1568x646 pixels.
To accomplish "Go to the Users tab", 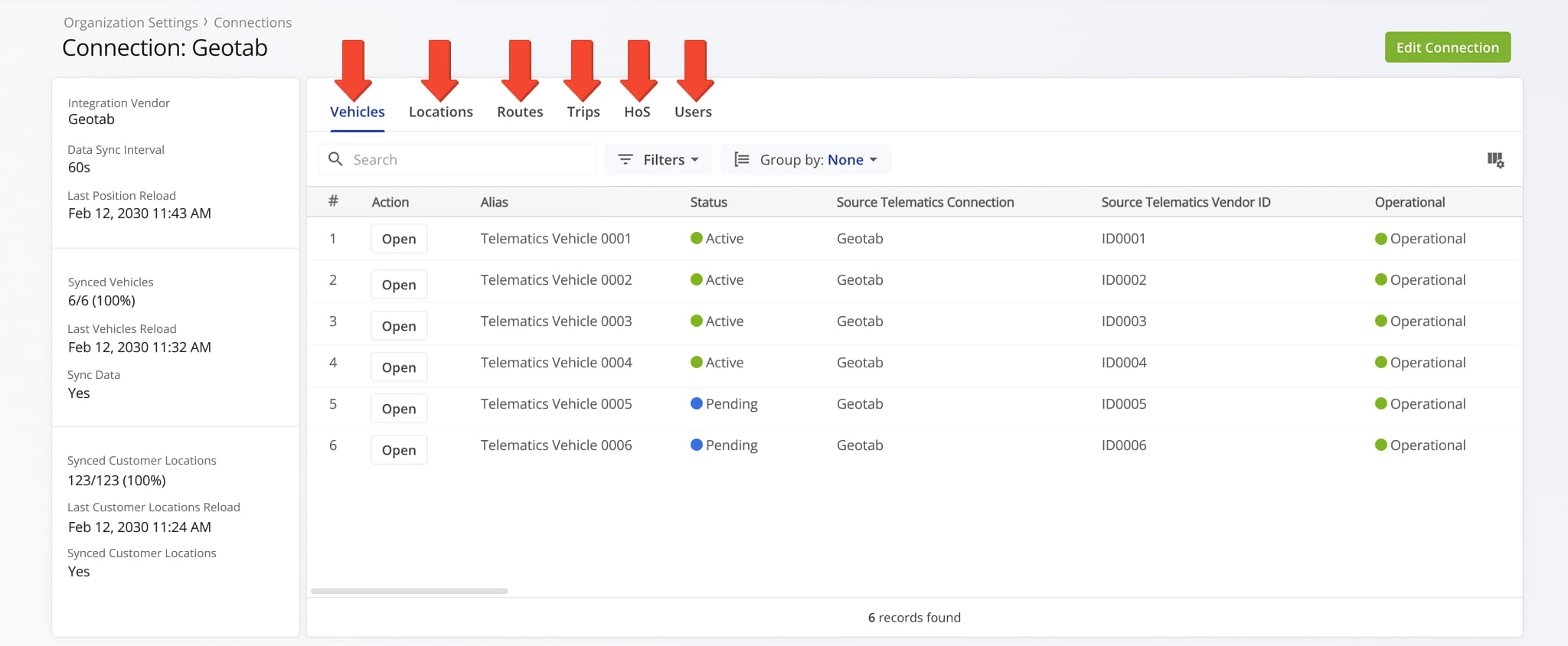I will click(693, 112).
